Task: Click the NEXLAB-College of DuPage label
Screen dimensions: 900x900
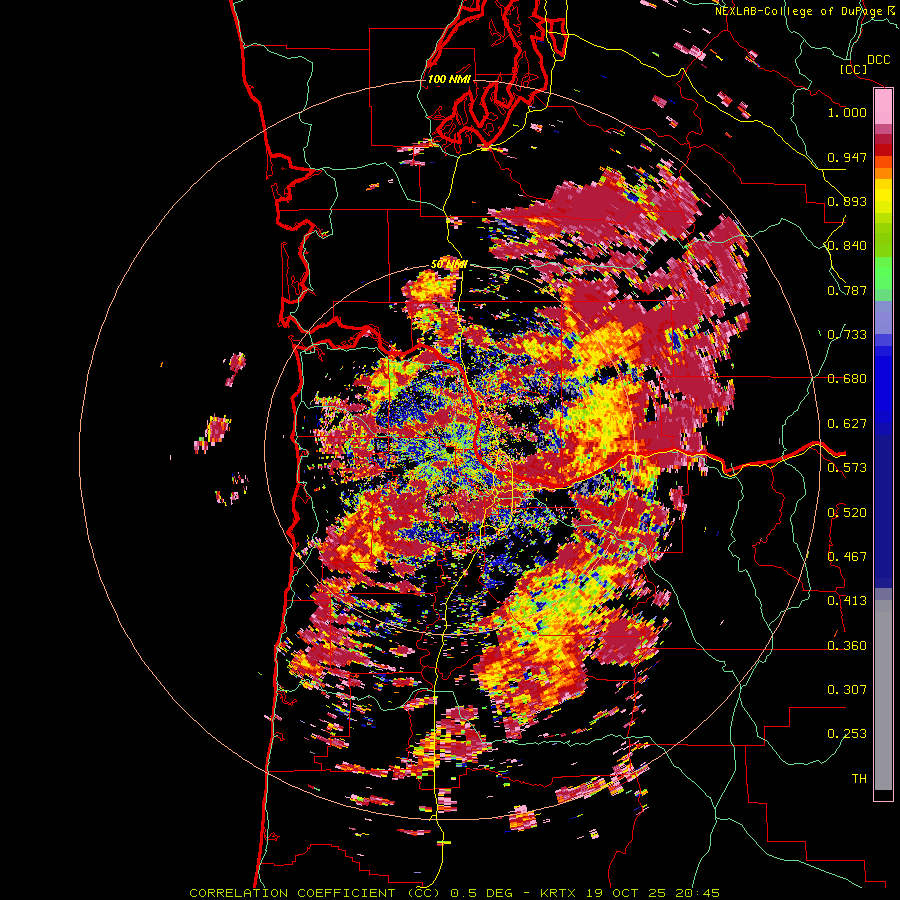Action: [x=798, y=11]
